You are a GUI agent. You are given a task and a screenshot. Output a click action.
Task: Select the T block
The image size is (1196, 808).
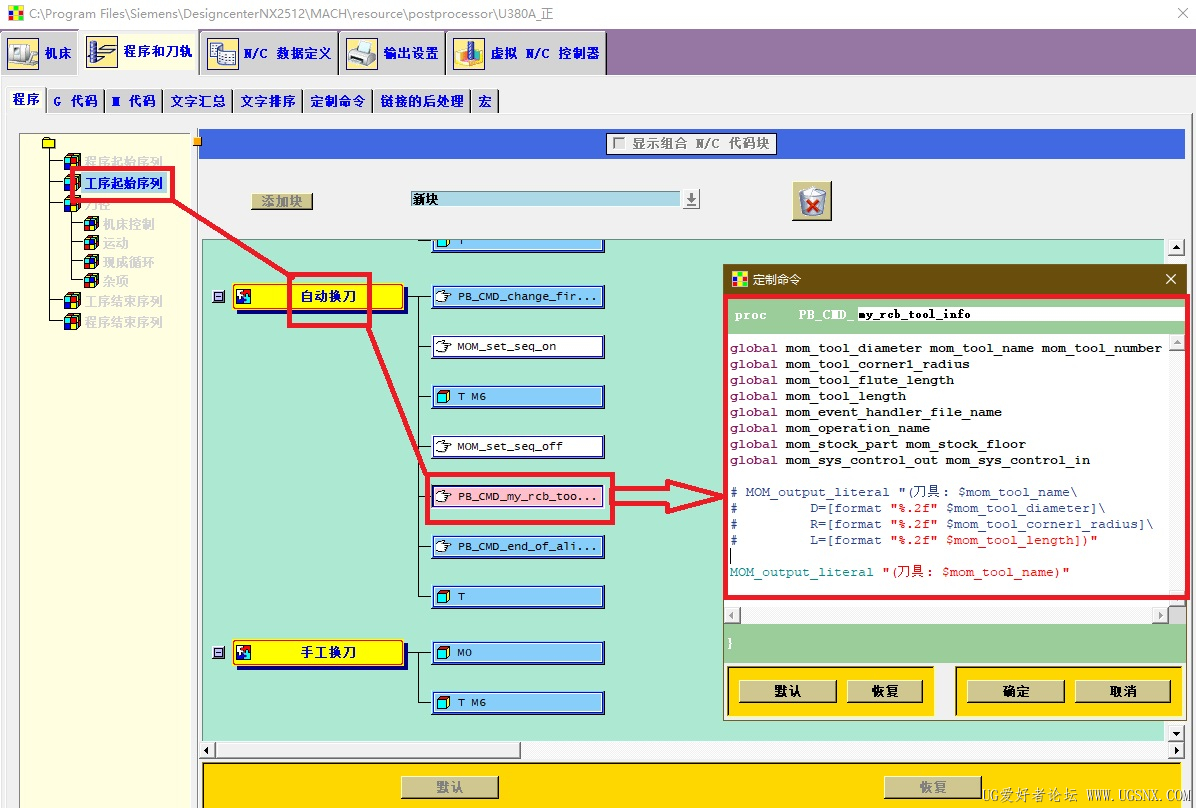[519, 597]
